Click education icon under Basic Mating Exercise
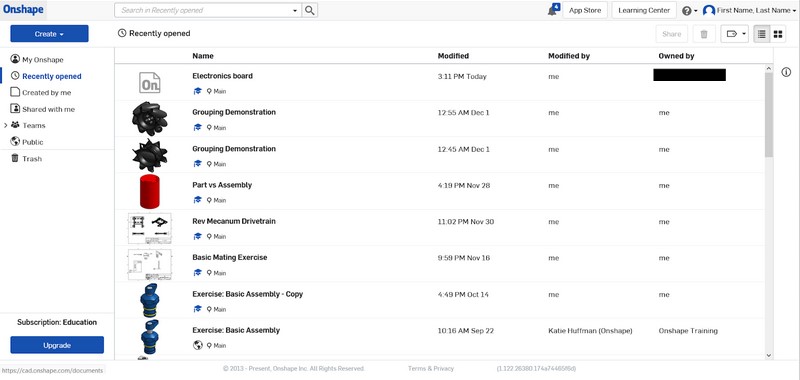This screenshot has width=800, height=380. click(x=197, y=273)
